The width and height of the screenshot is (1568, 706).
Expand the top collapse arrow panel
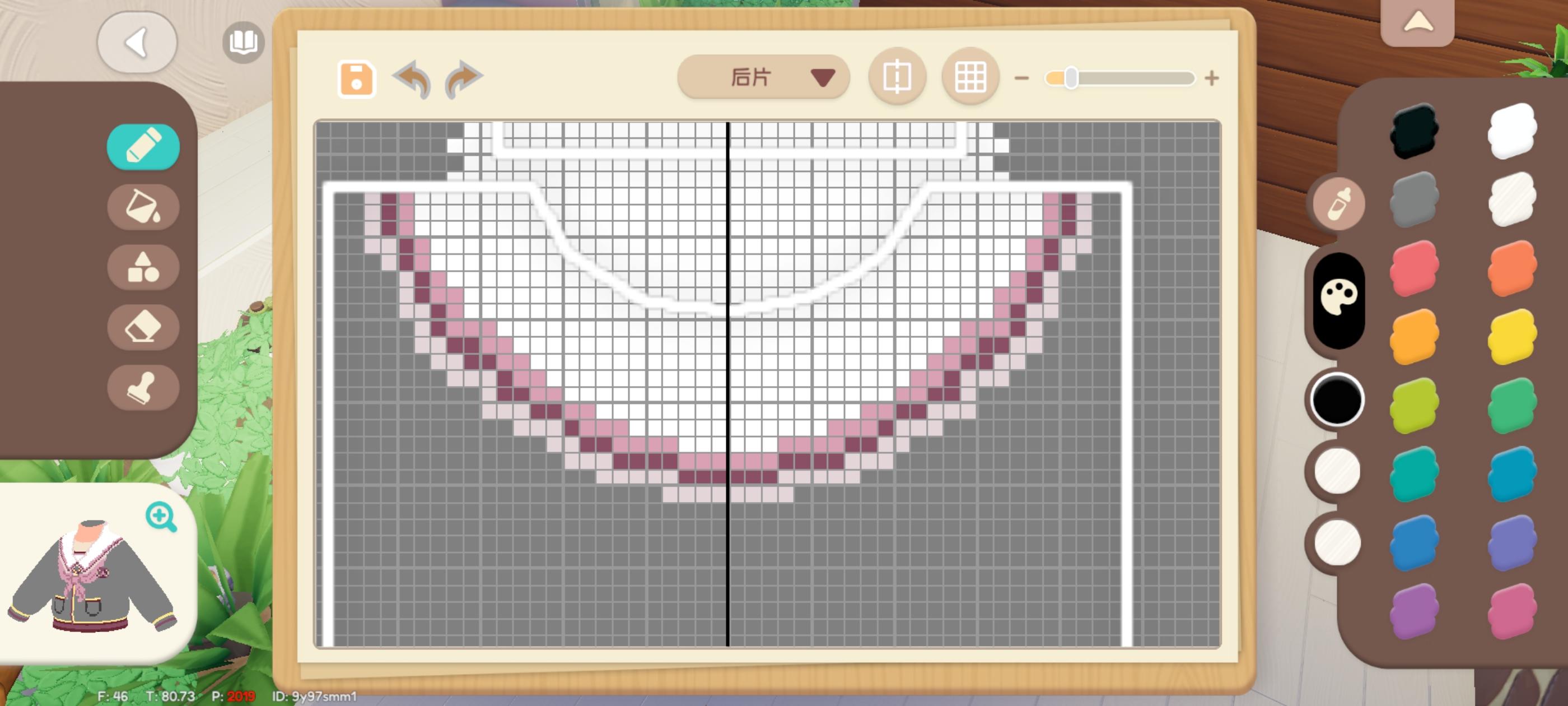(x=1418, y=23)
